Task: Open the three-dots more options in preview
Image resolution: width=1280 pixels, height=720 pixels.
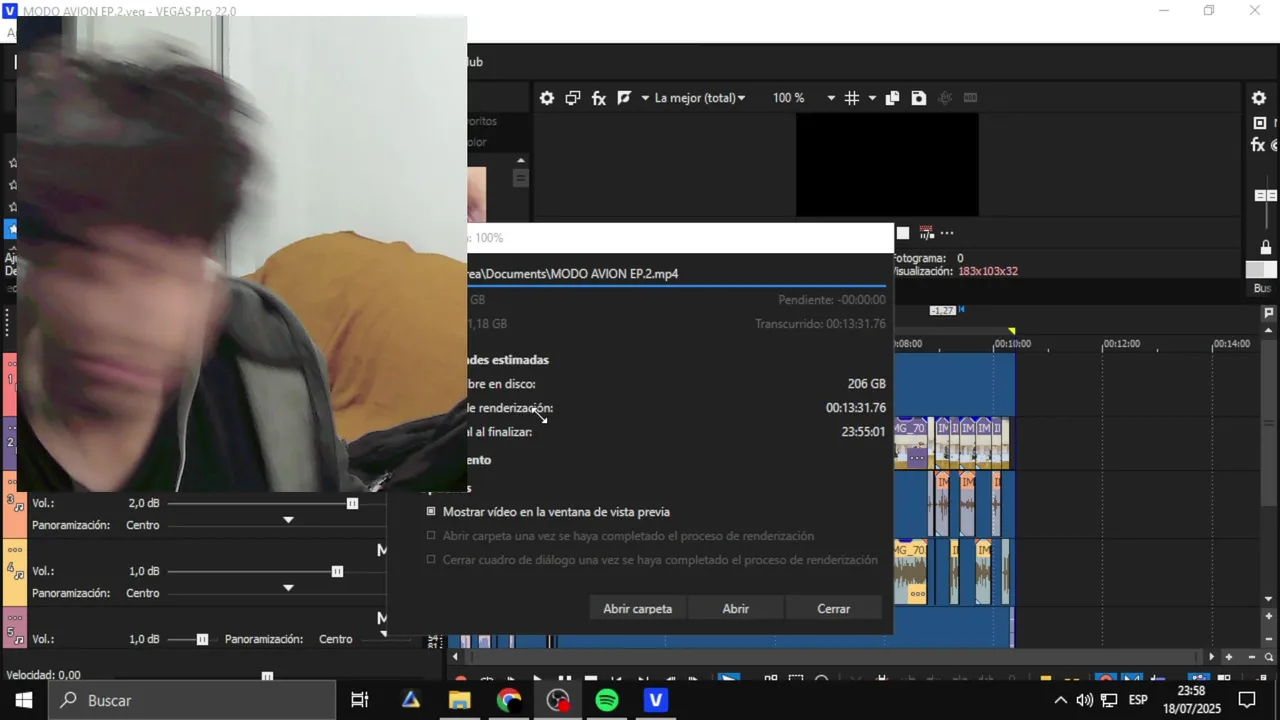Action: (x=947, y=233)
